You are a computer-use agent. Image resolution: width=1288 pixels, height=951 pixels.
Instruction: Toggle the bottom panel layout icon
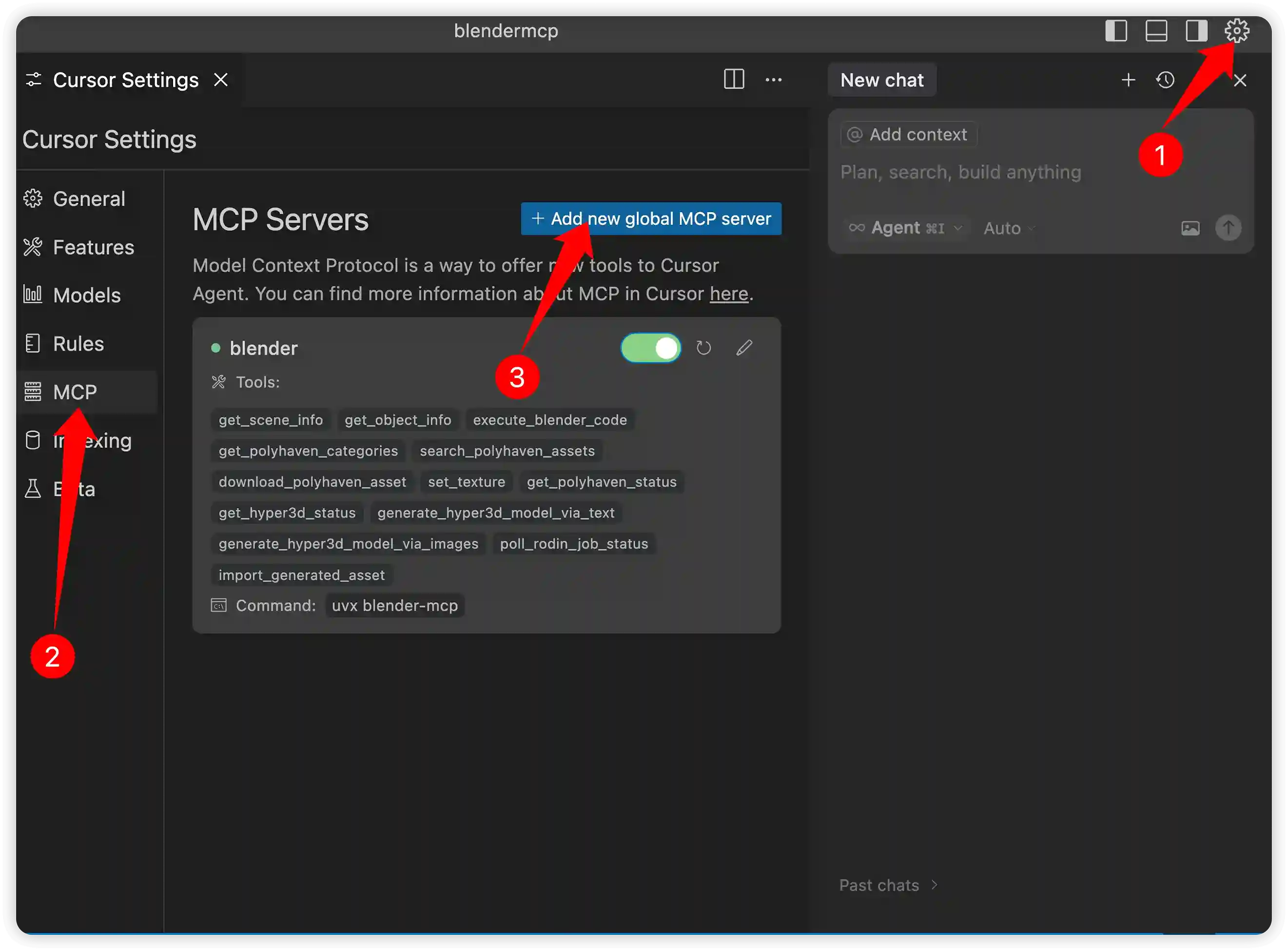[1156, 31]
